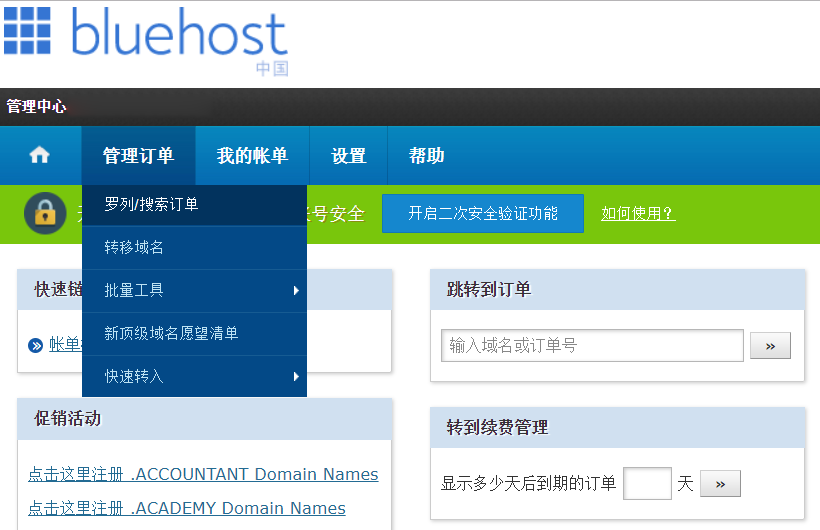Click » button next to 天
Viewport: 820px width, 530px height.
[x=720, y=483]
